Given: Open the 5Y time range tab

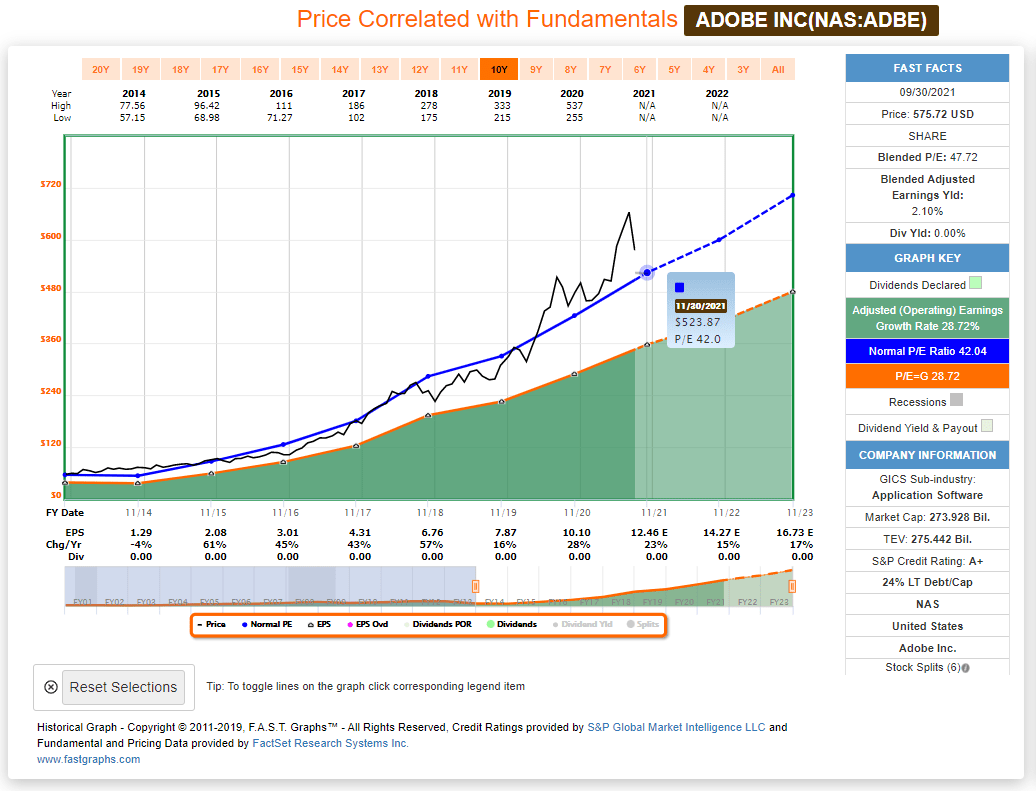Looking at the screenshot, I should [x=674, y=69].
